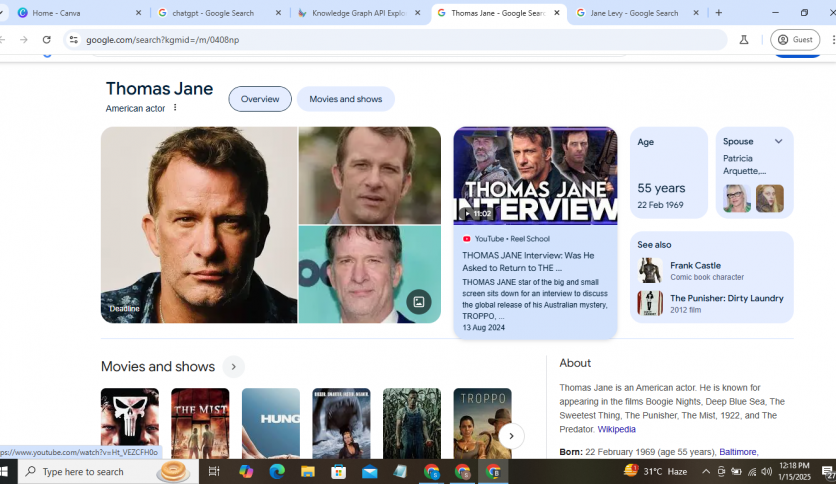The height and width of the screenshot is (484, 836).
Task: Open the notepad-style app icon on taskbar
Action: 400,472
